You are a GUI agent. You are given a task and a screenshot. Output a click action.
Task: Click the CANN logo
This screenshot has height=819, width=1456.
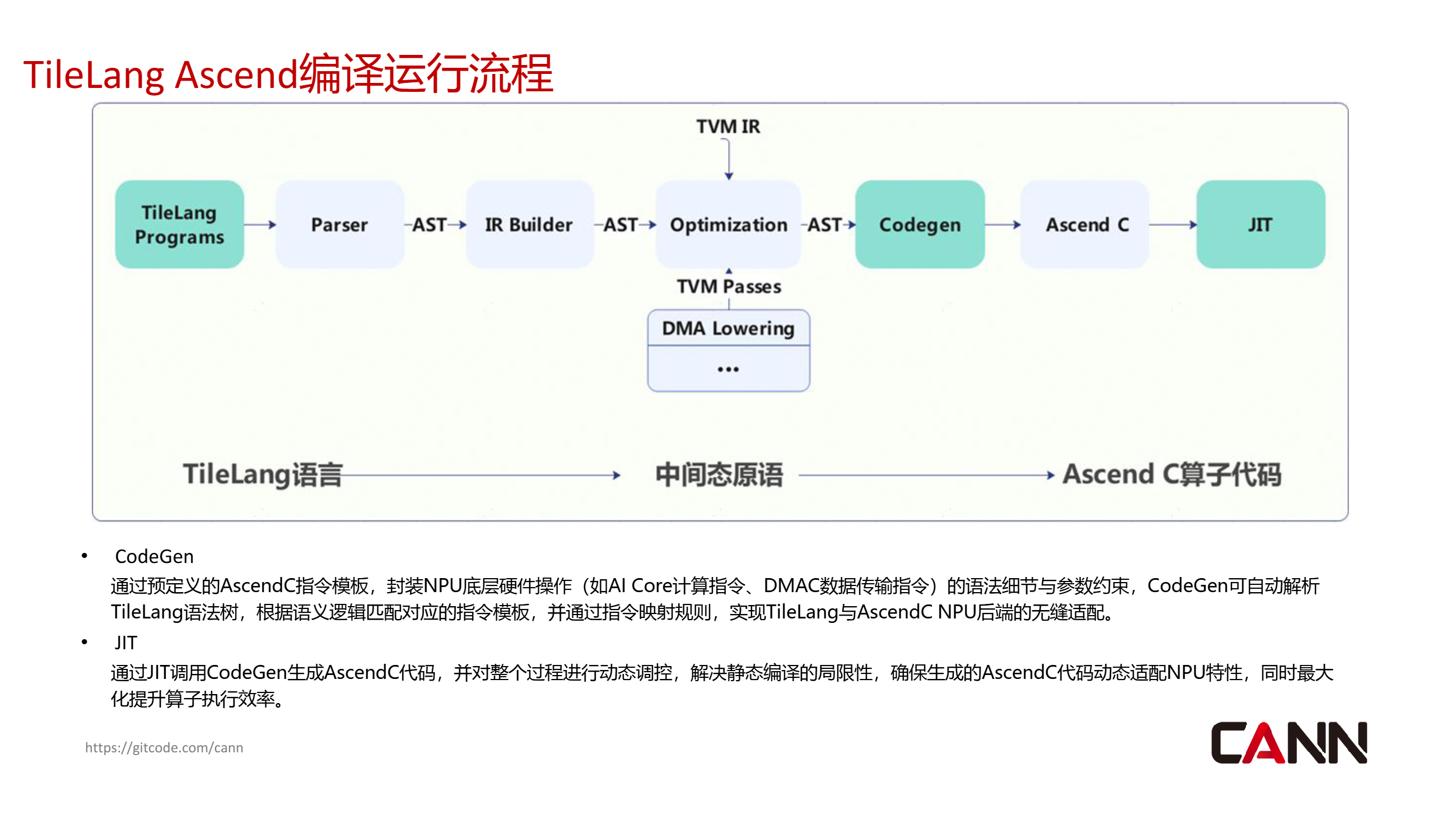(x=1288, y=743)
